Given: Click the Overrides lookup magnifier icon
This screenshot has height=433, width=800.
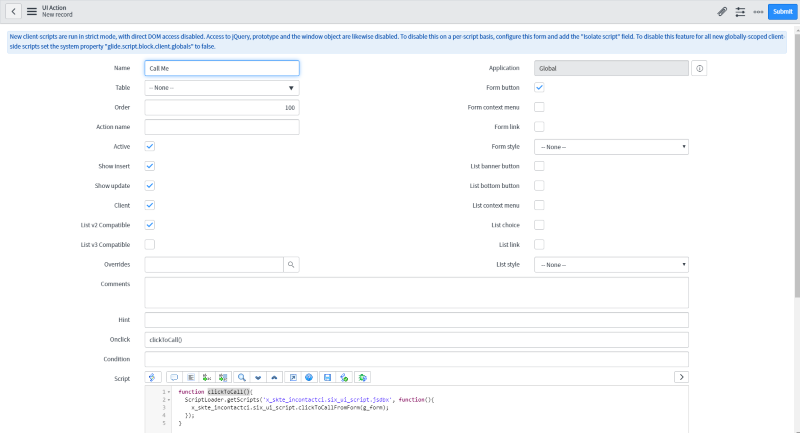Looking at the screenshot, I should point(291,264).
